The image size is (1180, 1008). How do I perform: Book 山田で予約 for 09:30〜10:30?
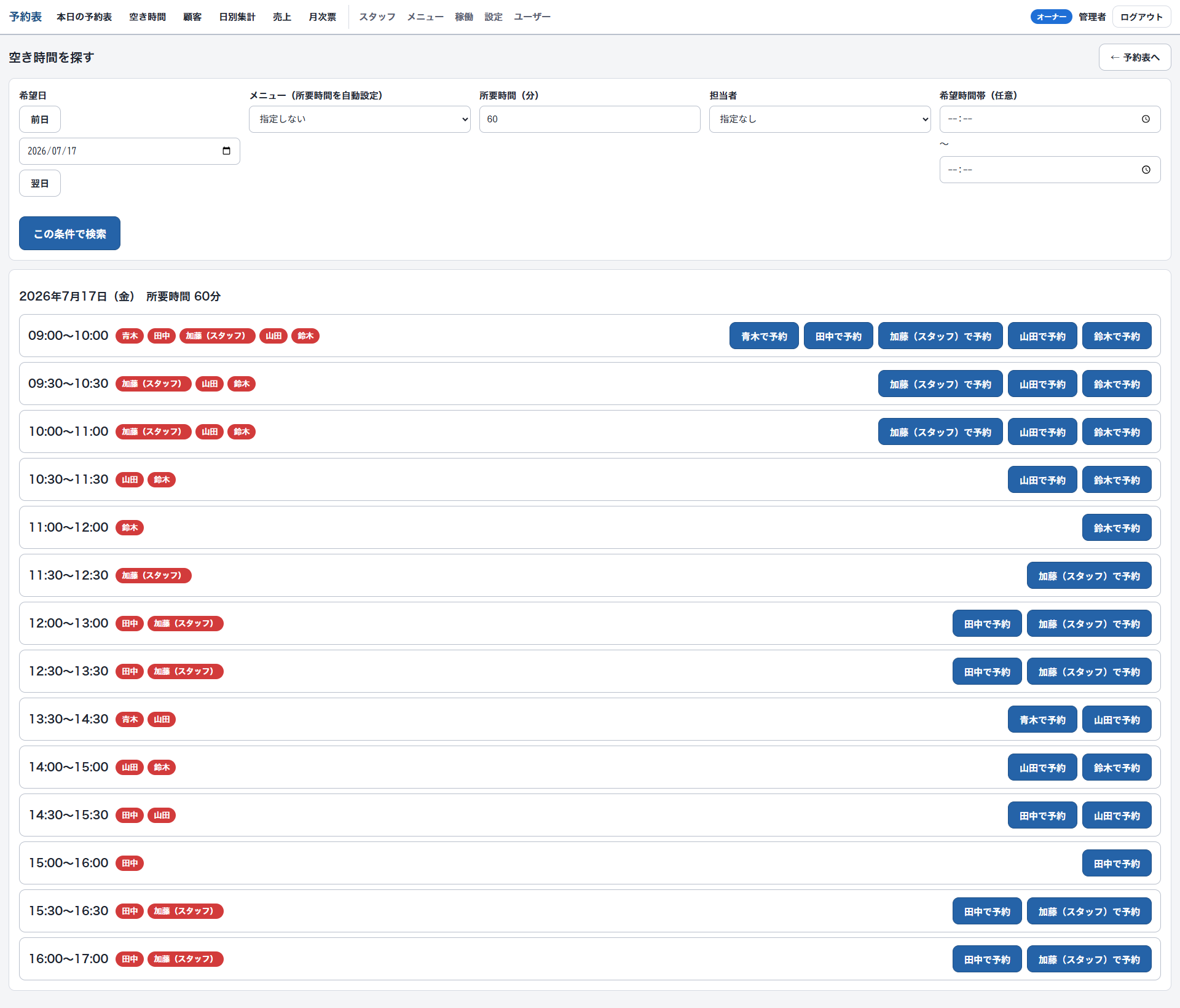1042,384
